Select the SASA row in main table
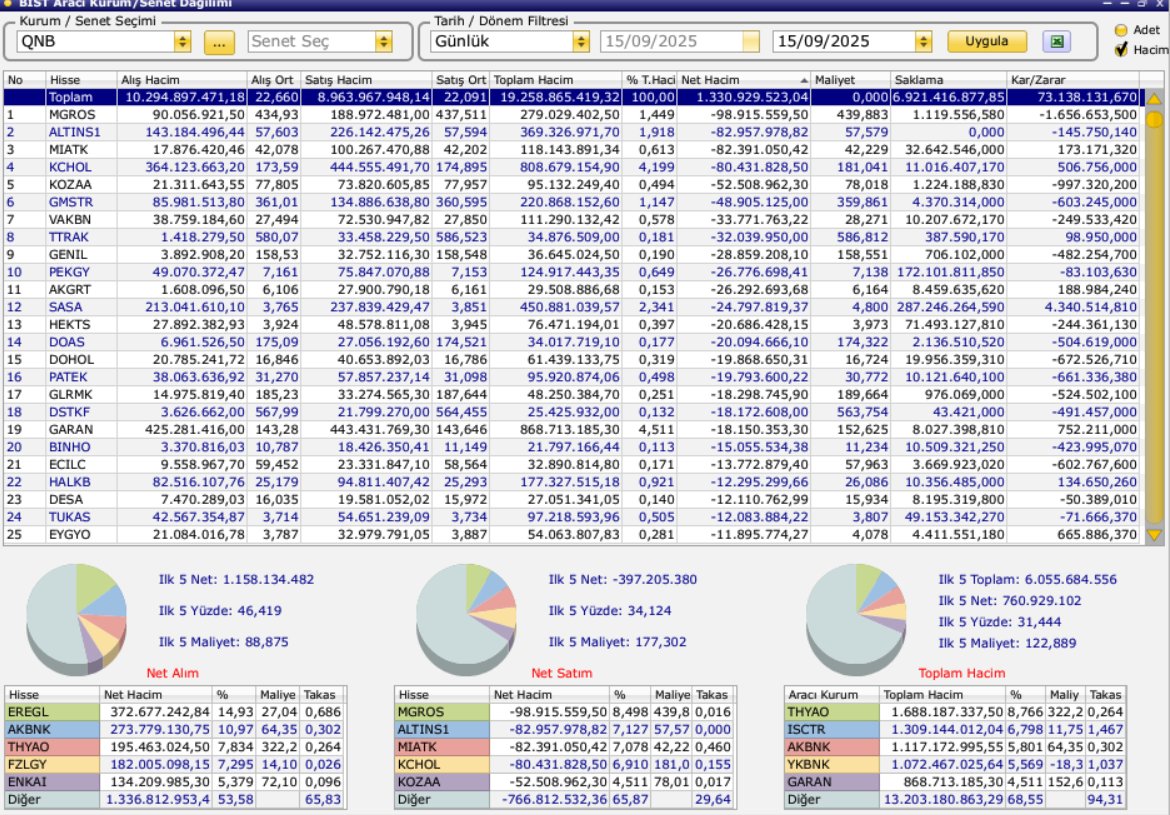This screenshot has width=1170, height=815. pos(572,307)
